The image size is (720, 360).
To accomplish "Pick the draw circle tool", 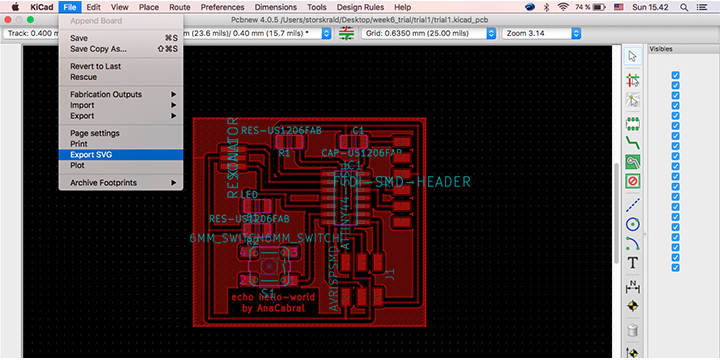I will 633,224.
